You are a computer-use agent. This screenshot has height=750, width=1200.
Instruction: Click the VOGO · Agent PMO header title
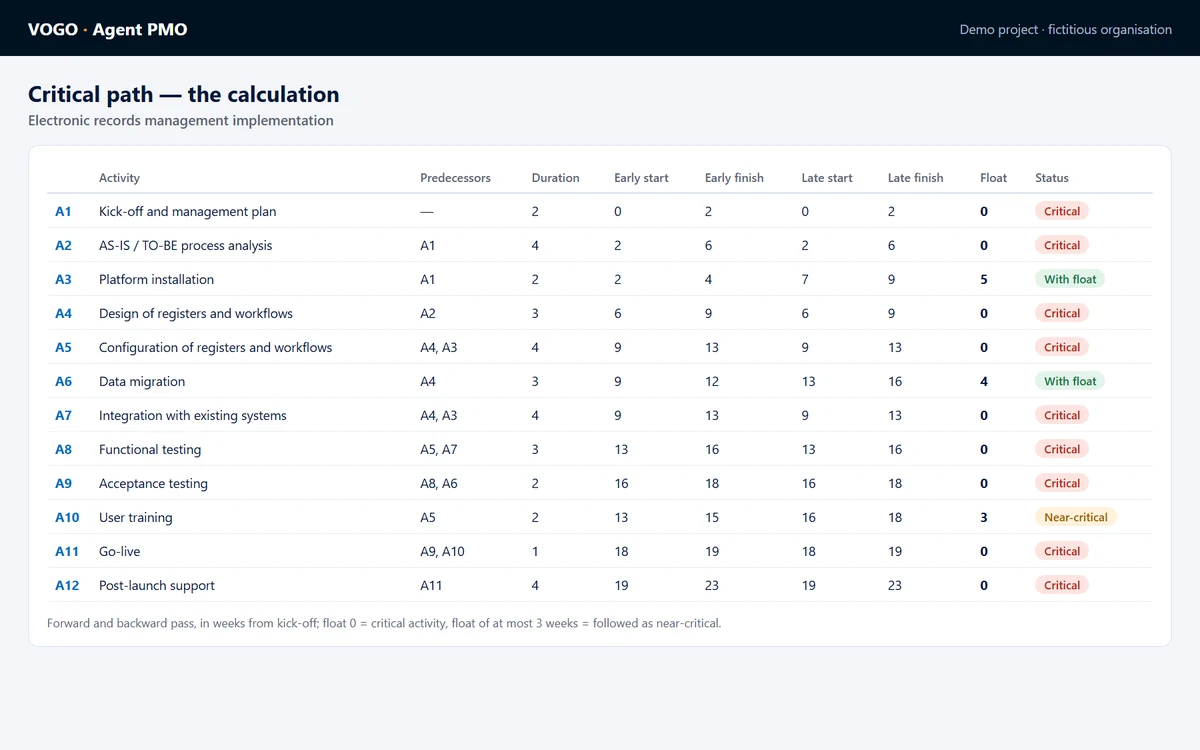click(108, 29)
